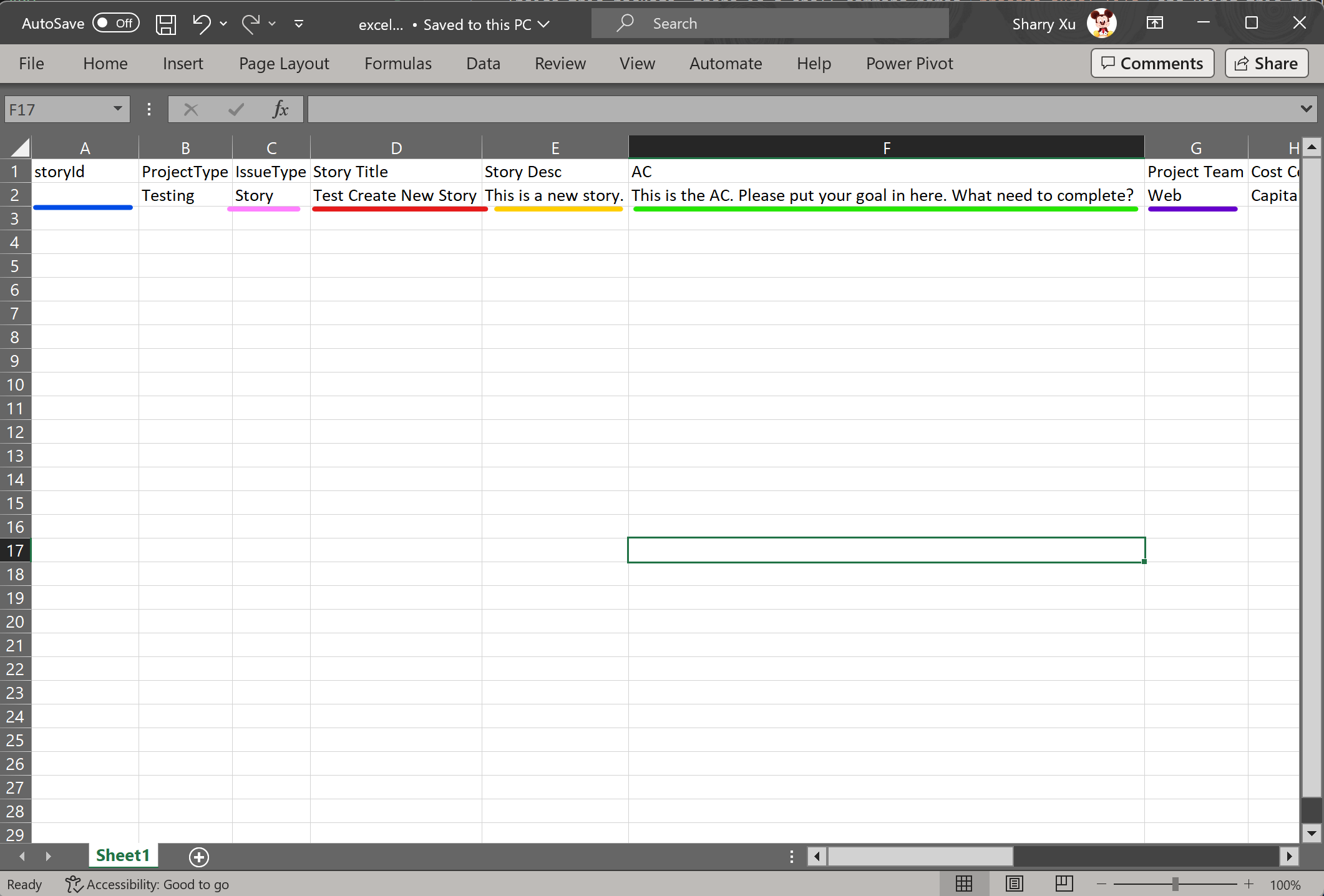
Task: Open the Review tab
Action: (560, 64)
